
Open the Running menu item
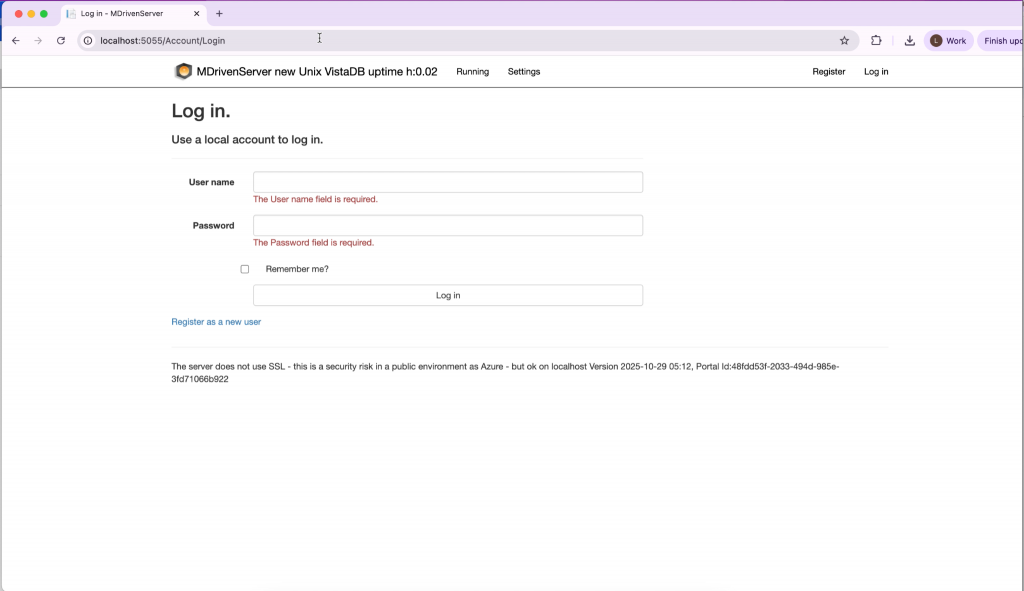[x=472, y=72]
